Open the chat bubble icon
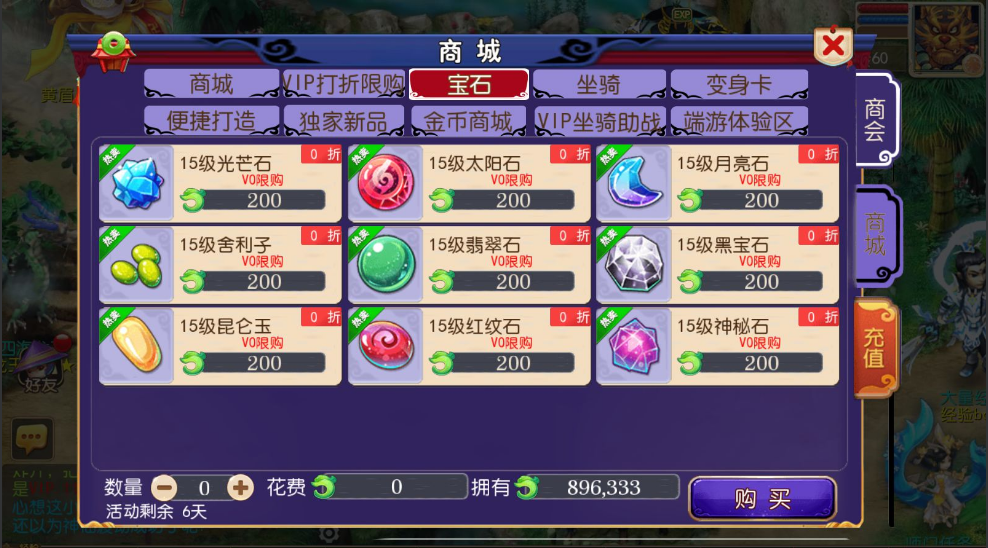The width and height of the screenshot is (988, 548). tap(32, 438)
